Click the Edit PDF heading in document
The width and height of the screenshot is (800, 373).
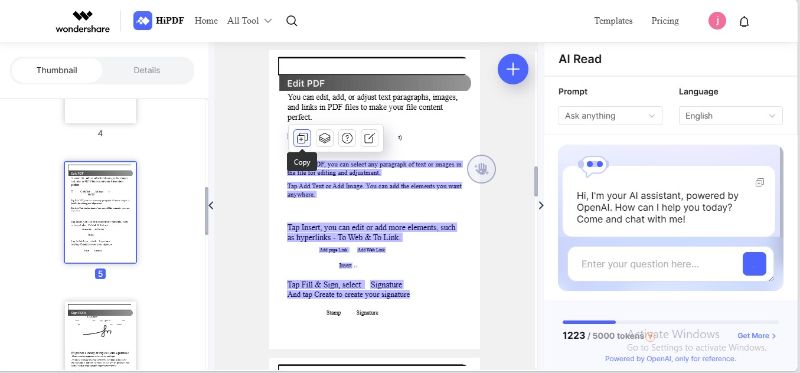point(306,84)
